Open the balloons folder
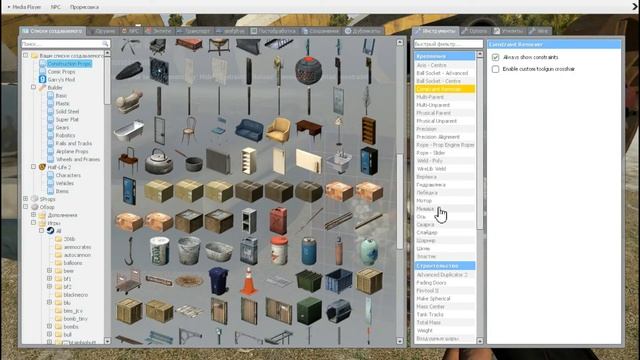This screenshot has height=360, width=640. [x=73, y=263]
